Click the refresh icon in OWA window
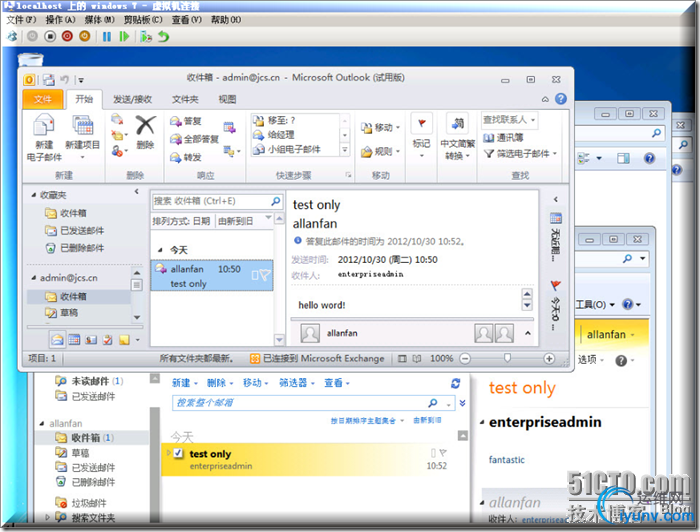The width and height of the screenshot is (700, 532). coord(455,383)
